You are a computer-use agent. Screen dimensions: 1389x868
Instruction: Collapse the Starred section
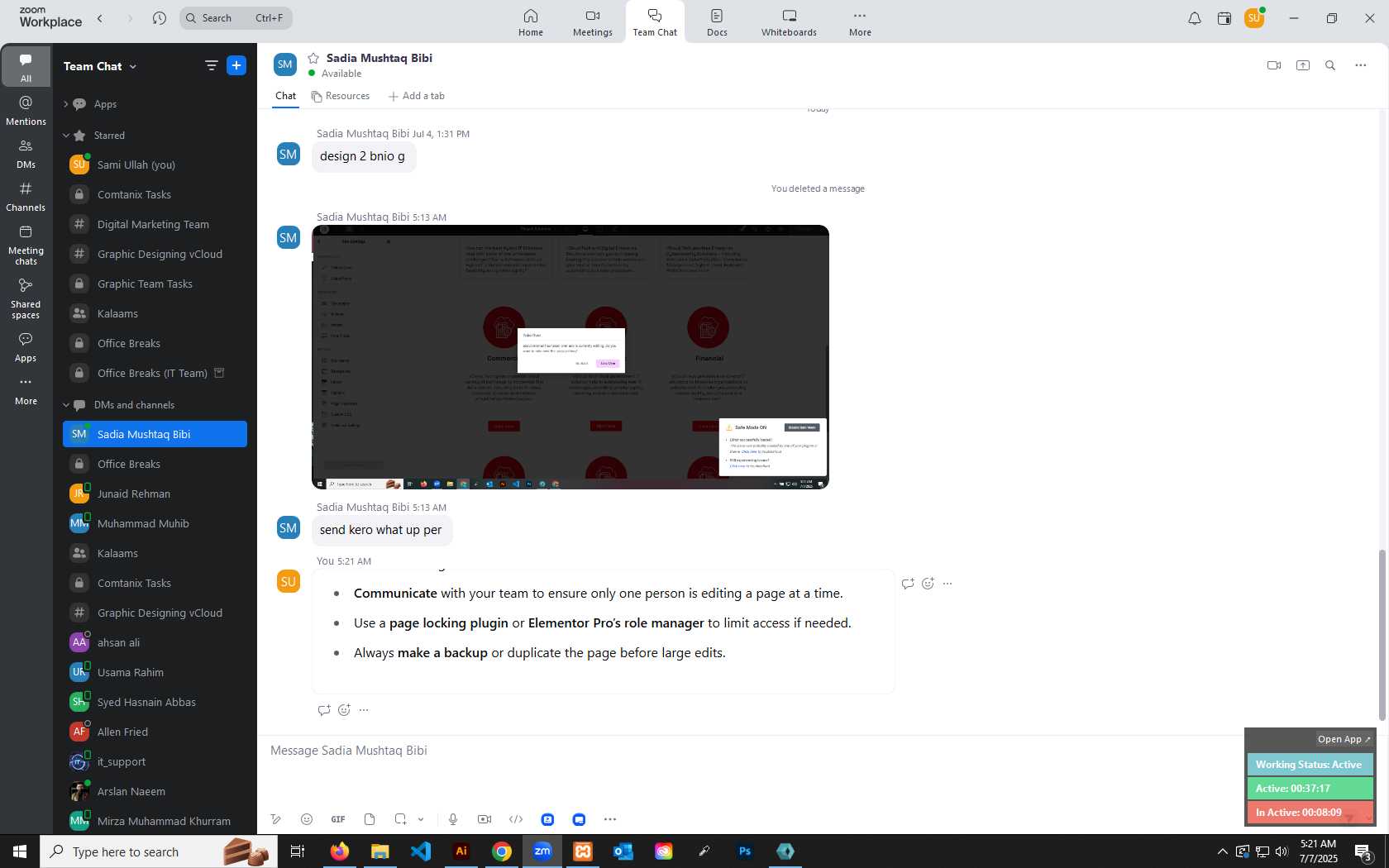(65, 136)
